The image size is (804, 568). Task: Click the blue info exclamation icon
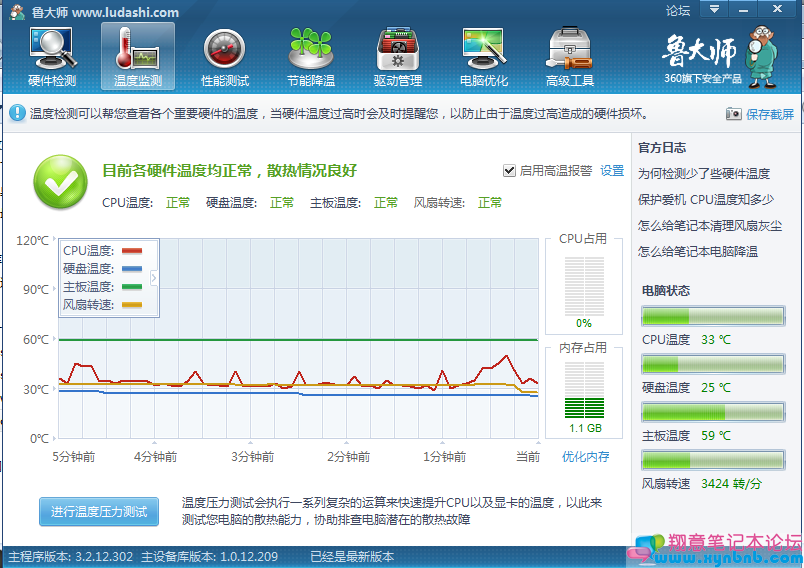tap(17, 113)
